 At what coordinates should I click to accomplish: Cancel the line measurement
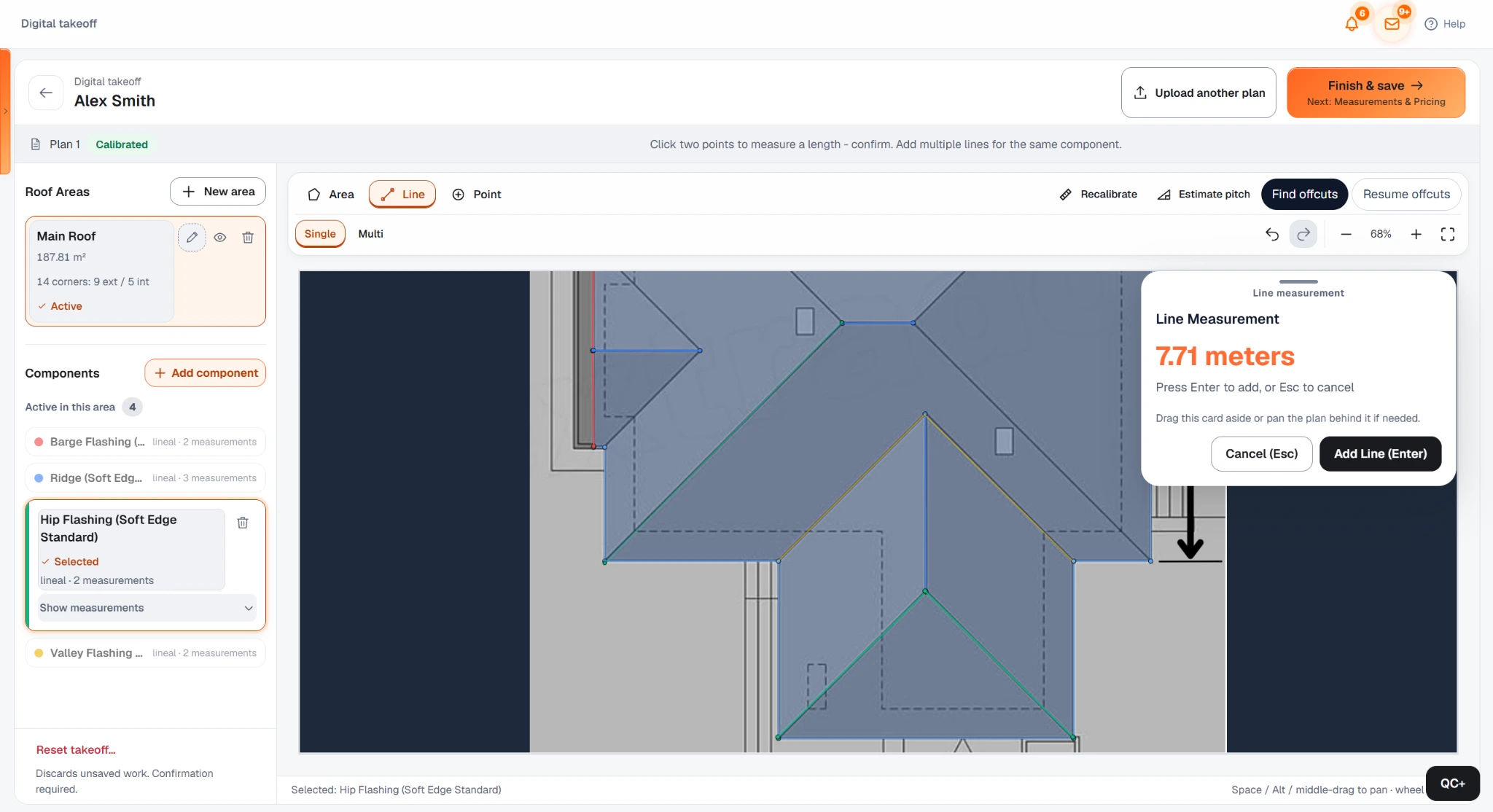(x=1261, y=454)
